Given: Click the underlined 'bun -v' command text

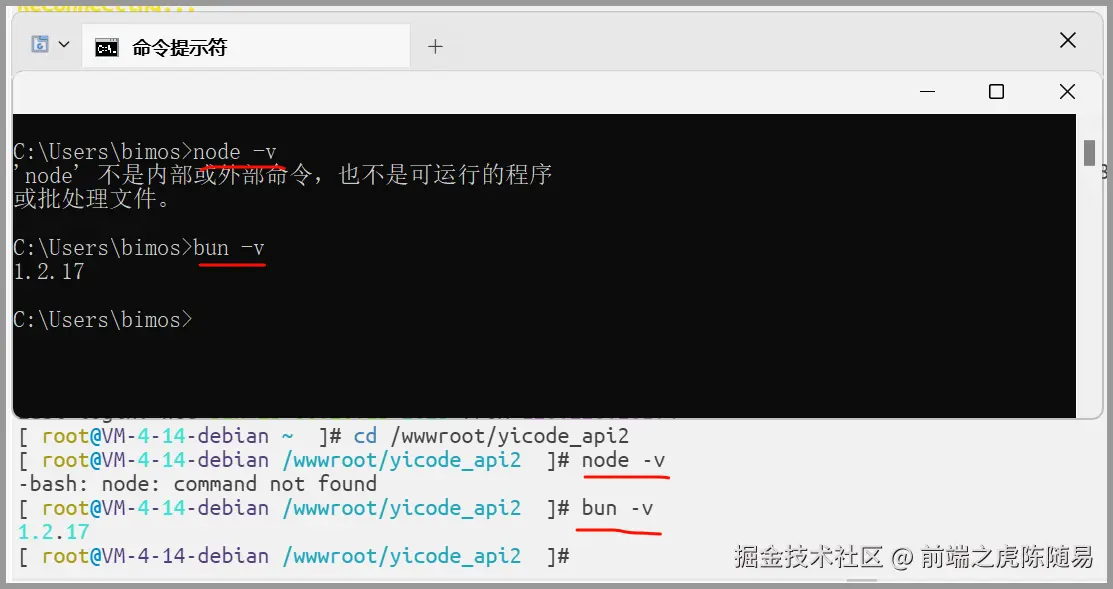Looking at the screenshot, I should [231, 247].
